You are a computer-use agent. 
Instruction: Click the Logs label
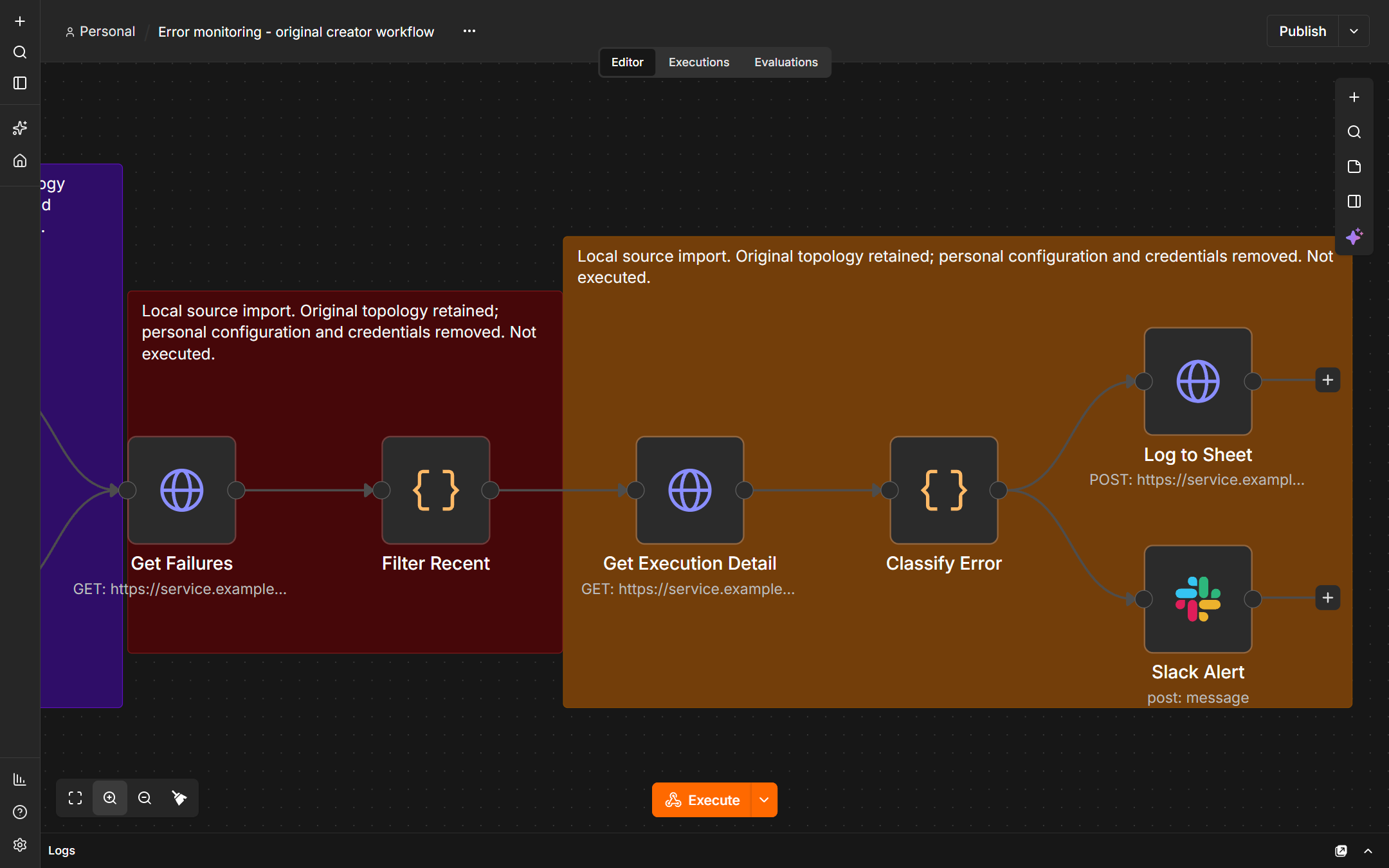pos(62,851)
